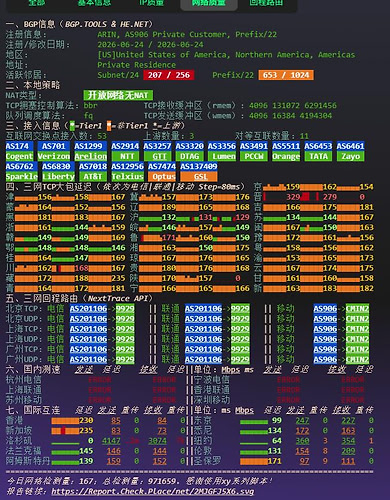Viewport: 390px width, 500px height.
Task: Click the 对等互联数量 11 value
Action: [304, 136]
